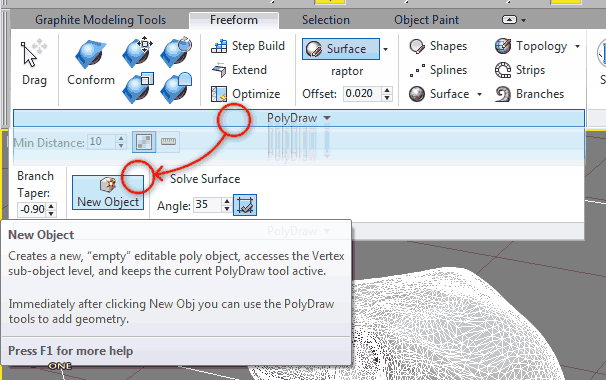
Task: Adjust the Angle spinner arrows
Action: 227,204
